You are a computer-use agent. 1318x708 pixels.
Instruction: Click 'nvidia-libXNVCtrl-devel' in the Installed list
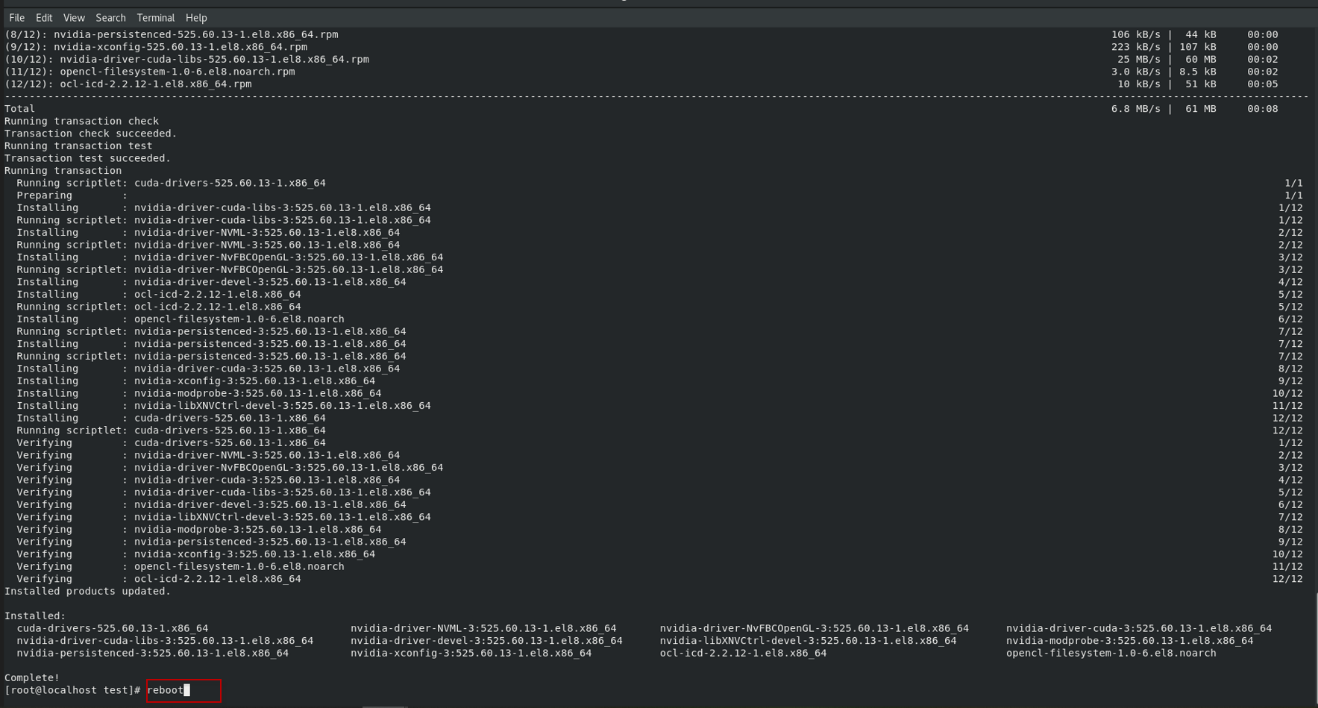tap(808, 640)
